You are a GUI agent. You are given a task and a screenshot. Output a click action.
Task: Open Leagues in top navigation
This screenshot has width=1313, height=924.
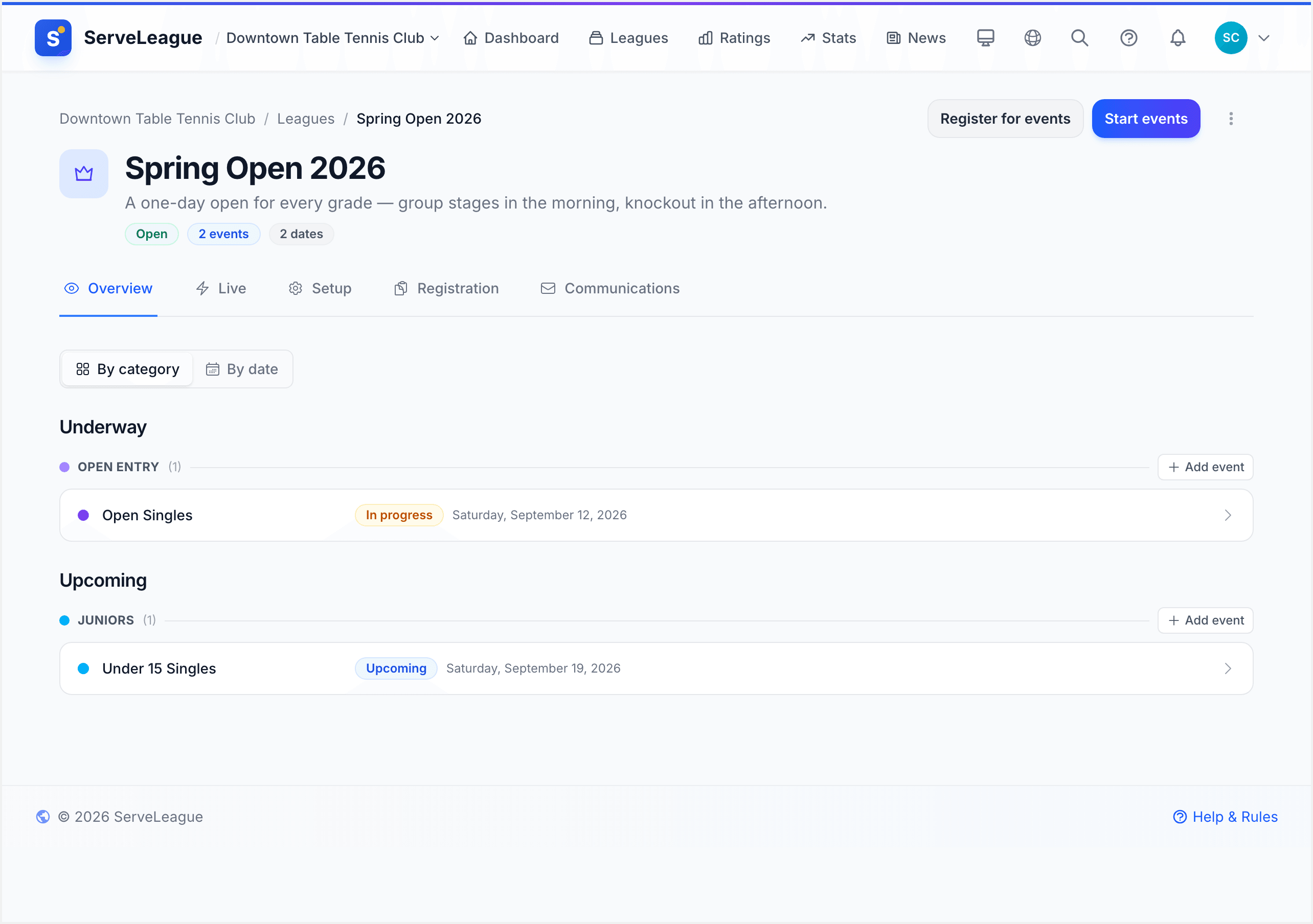pos(628,38)
